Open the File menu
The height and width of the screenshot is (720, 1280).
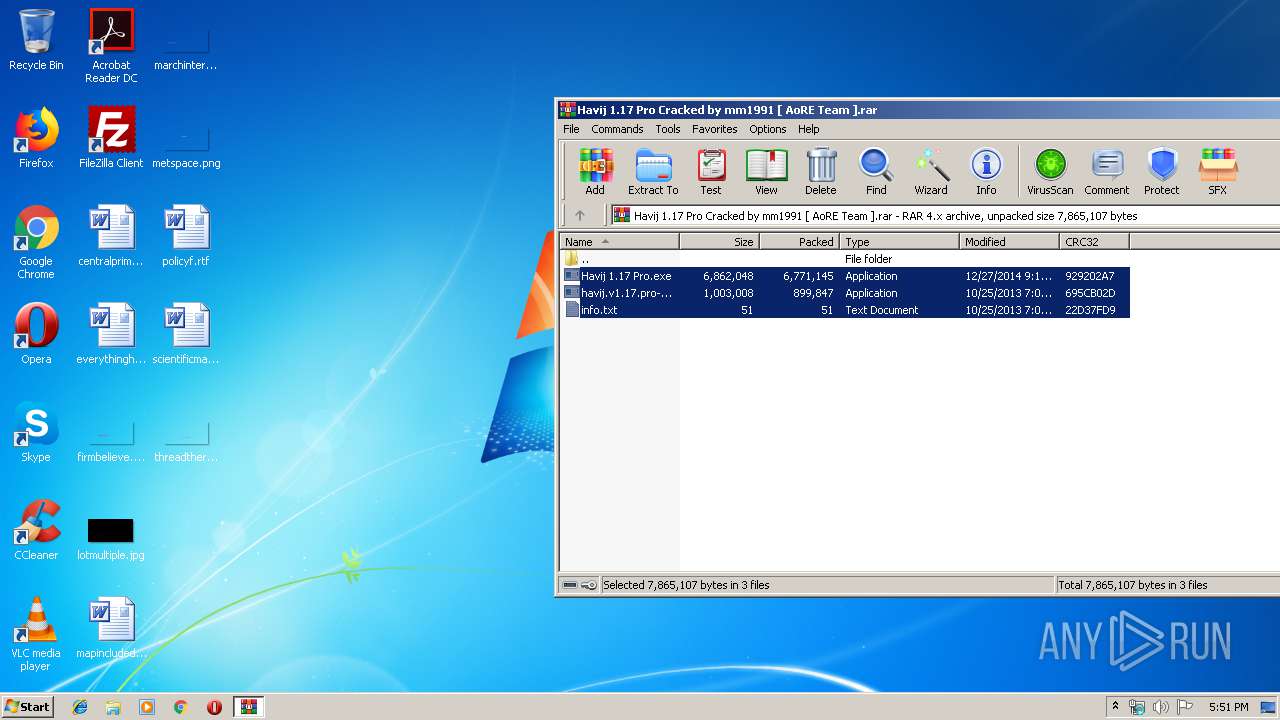(x=571, y=129)
